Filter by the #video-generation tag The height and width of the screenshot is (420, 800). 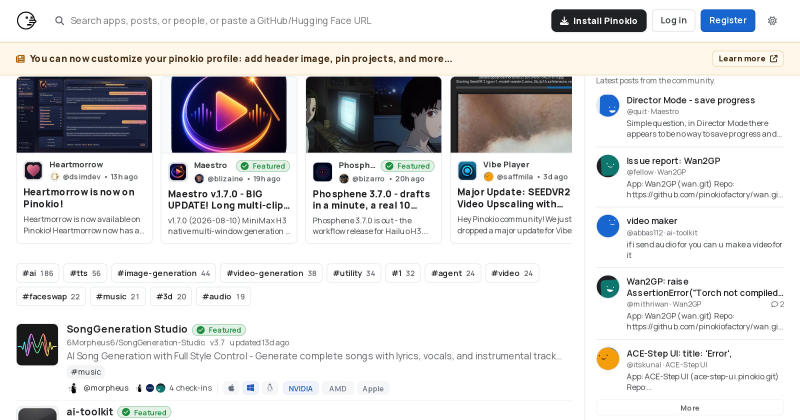[271, 273]
